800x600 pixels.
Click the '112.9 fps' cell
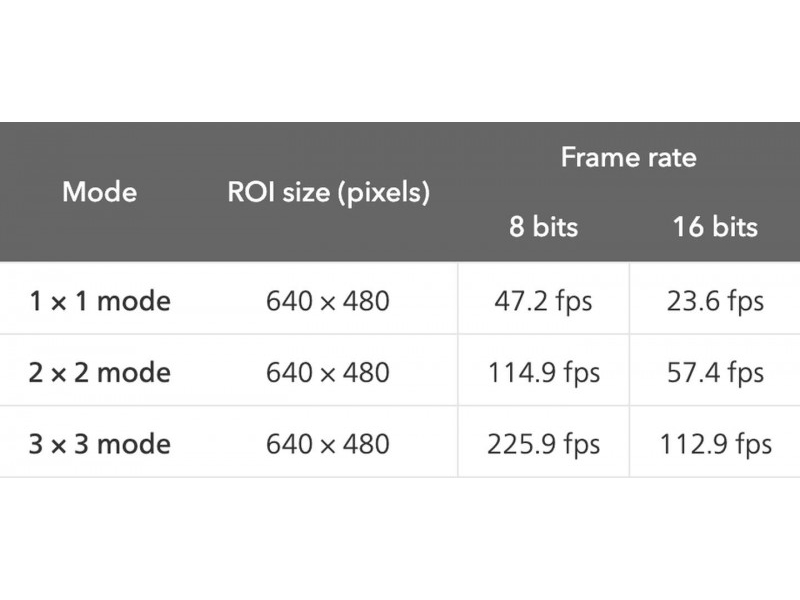(x=714, y=443)
